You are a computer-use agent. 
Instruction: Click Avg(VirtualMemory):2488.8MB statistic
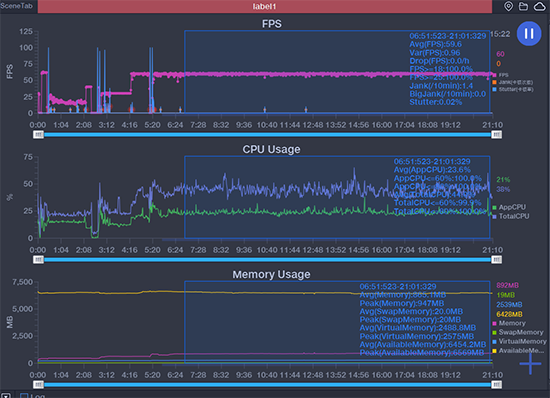click(418, 328)
